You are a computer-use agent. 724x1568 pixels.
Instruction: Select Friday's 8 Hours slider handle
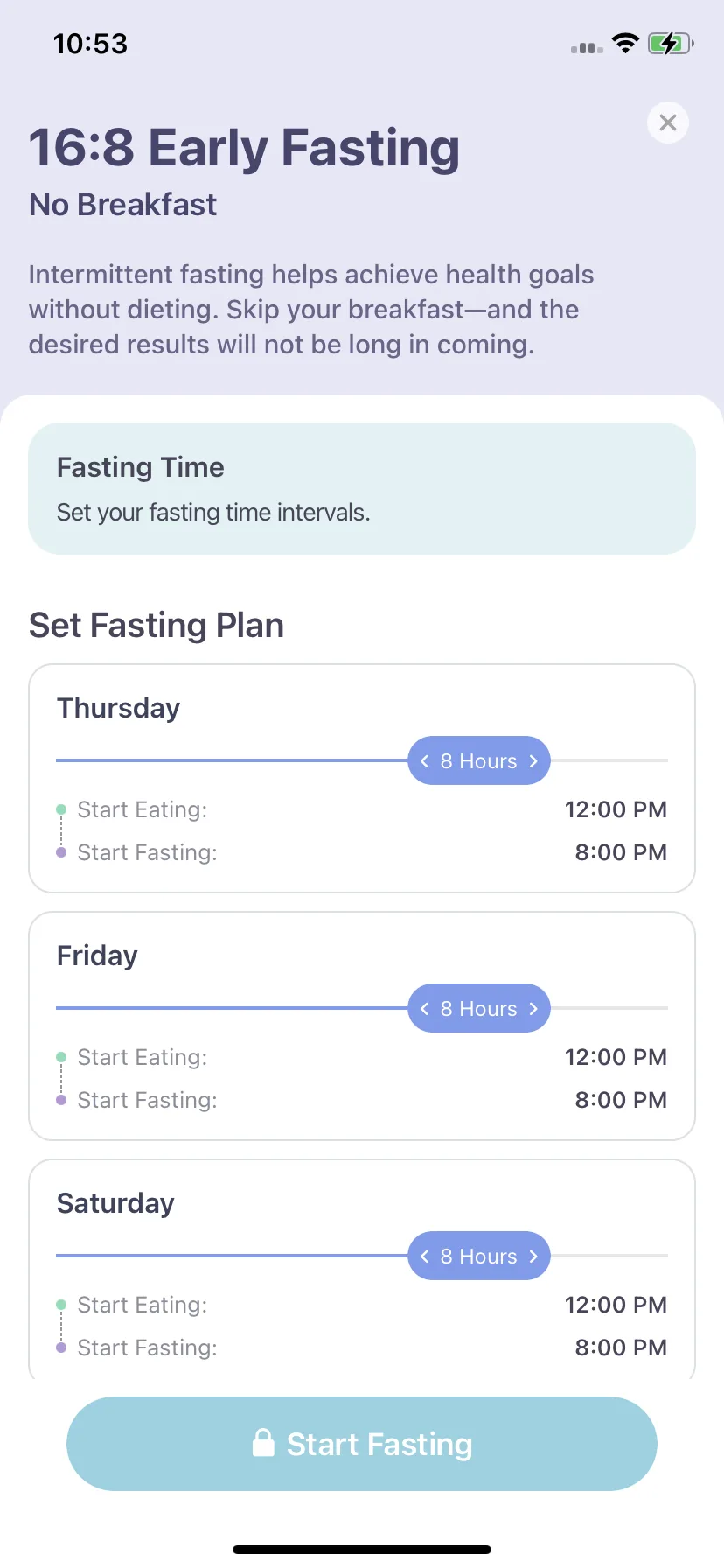click(x=479, y=1008)
